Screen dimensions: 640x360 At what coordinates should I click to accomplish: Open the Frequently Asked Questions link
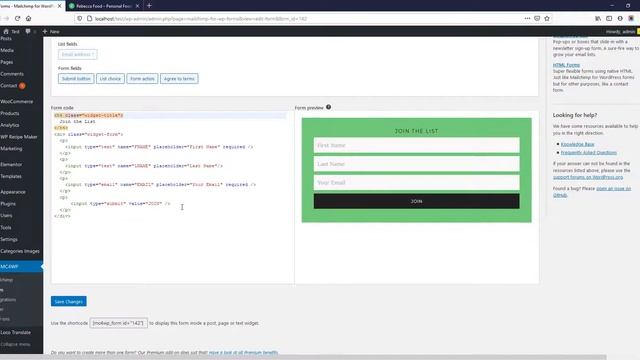coord(588,152)
